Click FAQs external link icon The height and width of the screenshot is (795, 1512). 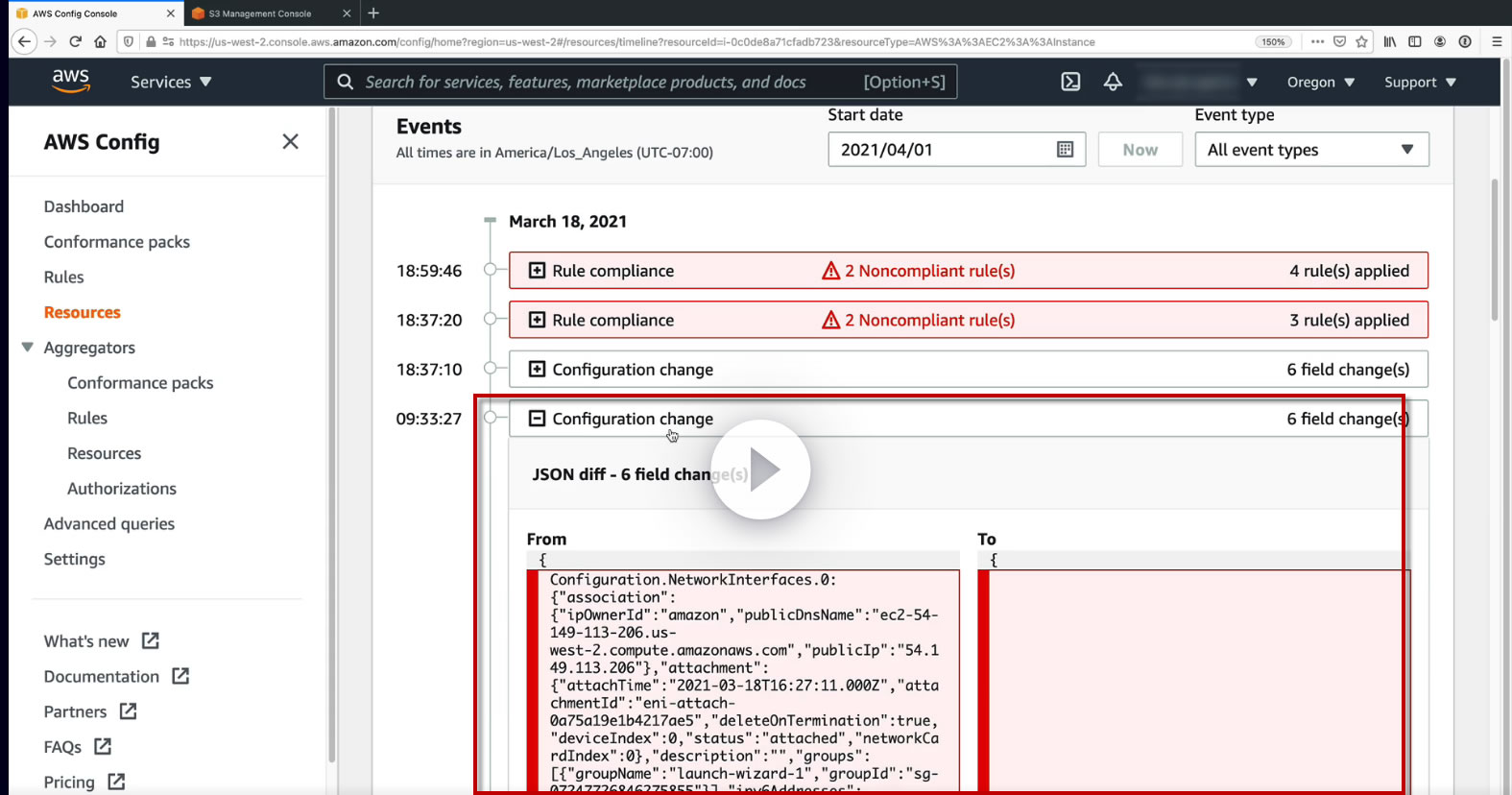(x=103, y=746)
